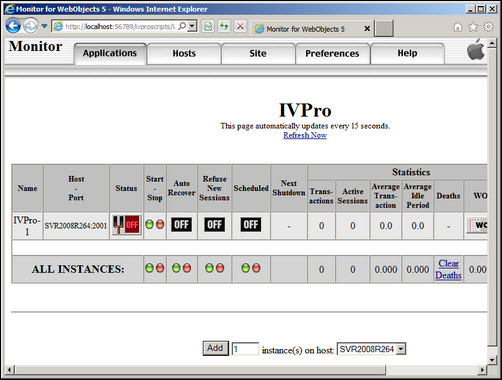Click the Compatibility View icon

pos(208,26)
